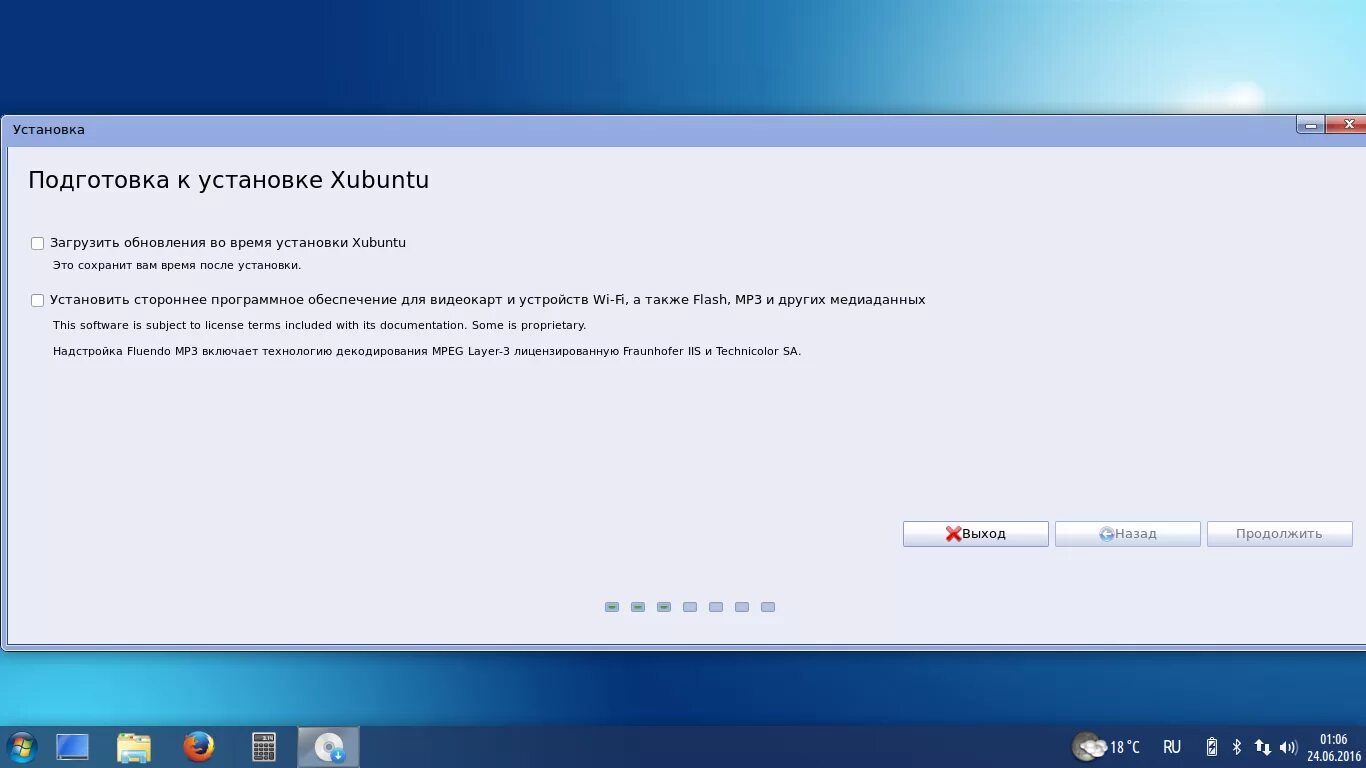
Task: Click the Продолжить button
Action: [x=1279, y=534]
